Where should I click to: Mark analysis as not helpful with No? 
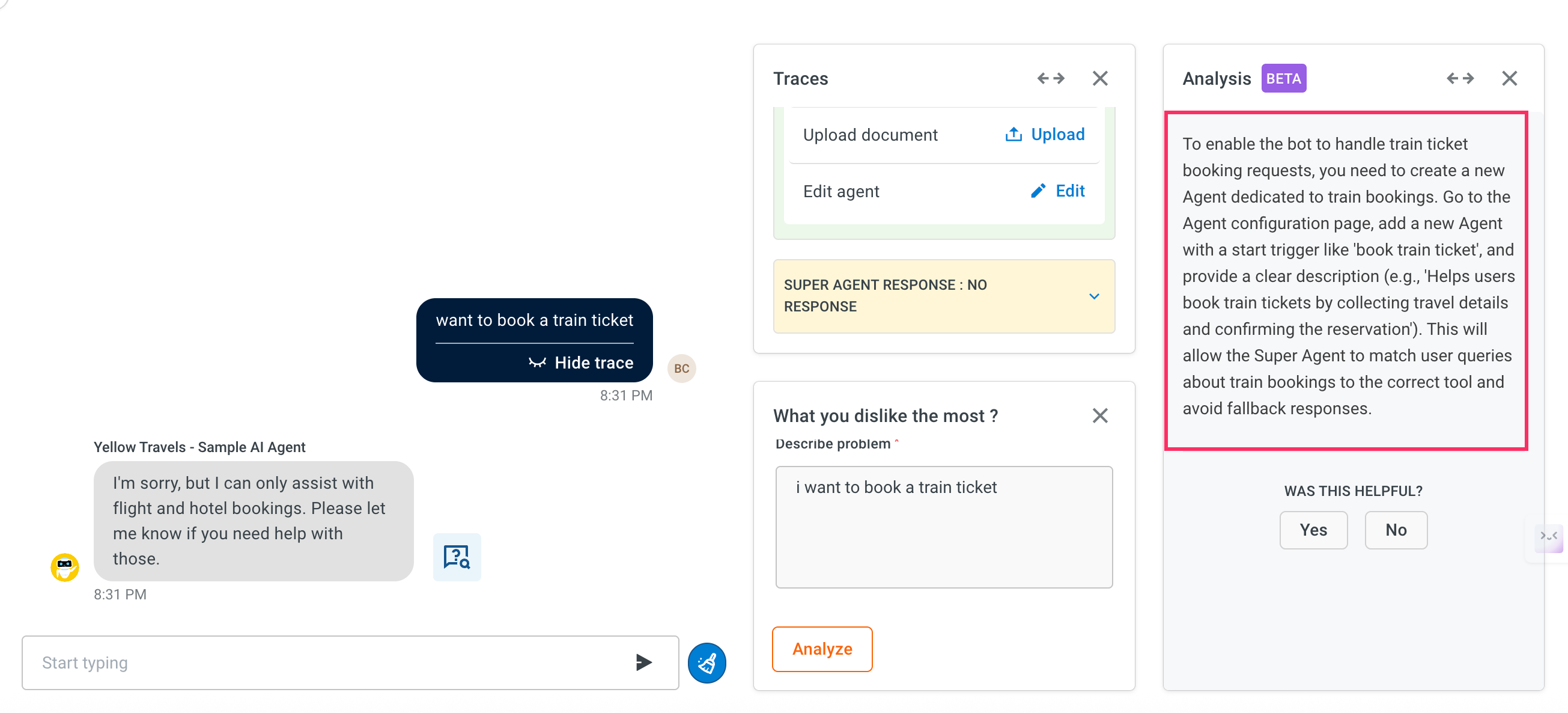(1396, 530)
